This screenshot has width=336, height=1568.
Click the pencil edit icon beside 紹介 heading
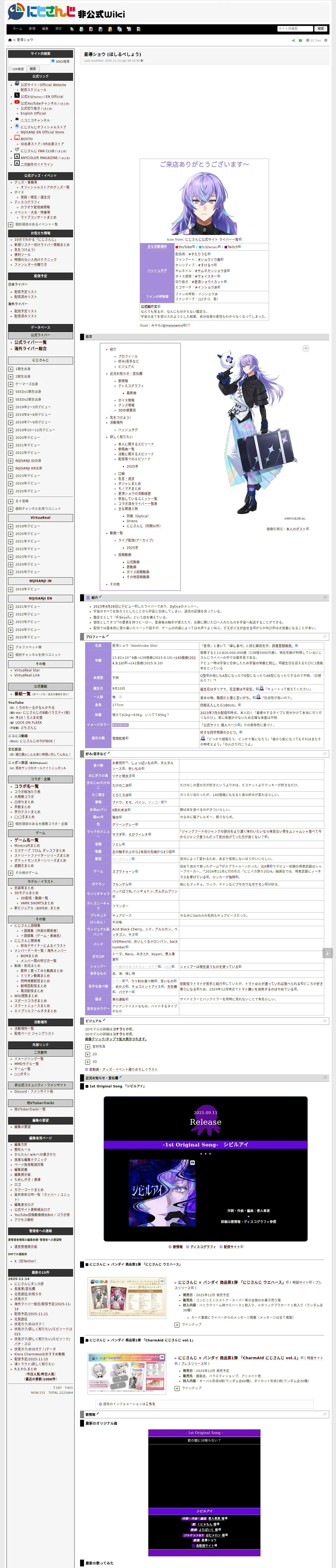[101, 597]
